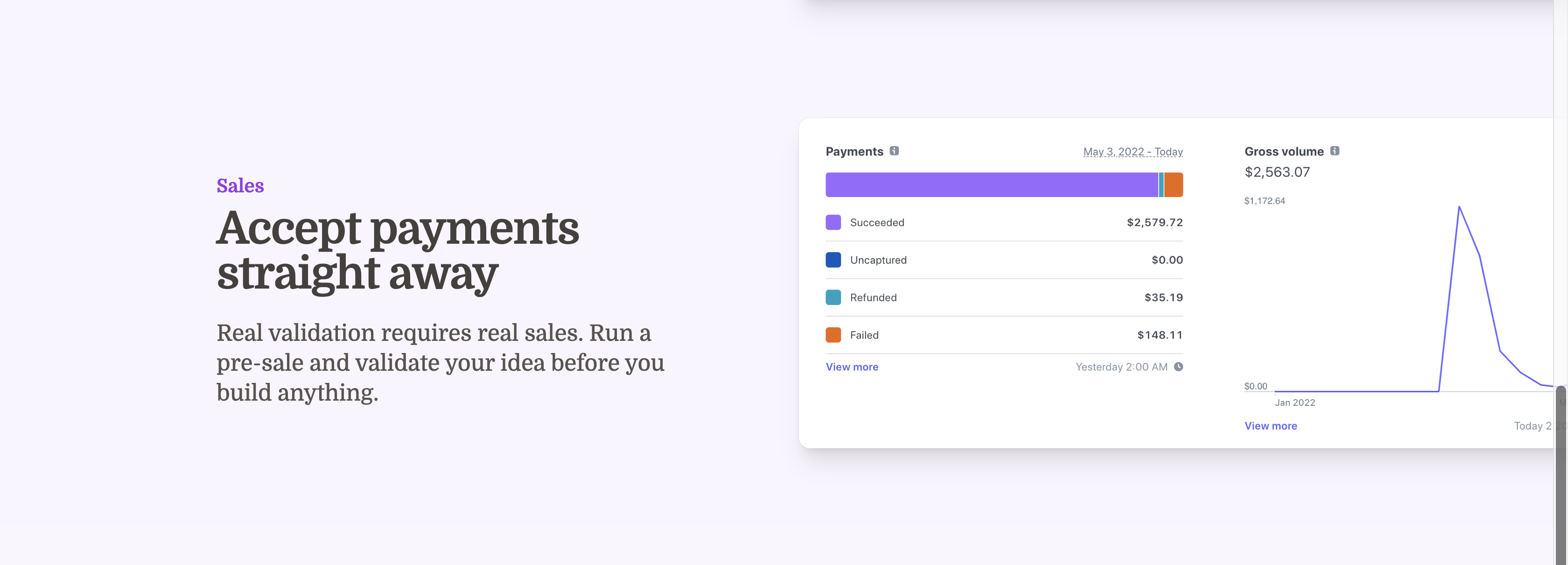The height and width of the screenshot is (565, 1568).
Task: Click the Uncaptured row label
Action: [x=878, y=260]
